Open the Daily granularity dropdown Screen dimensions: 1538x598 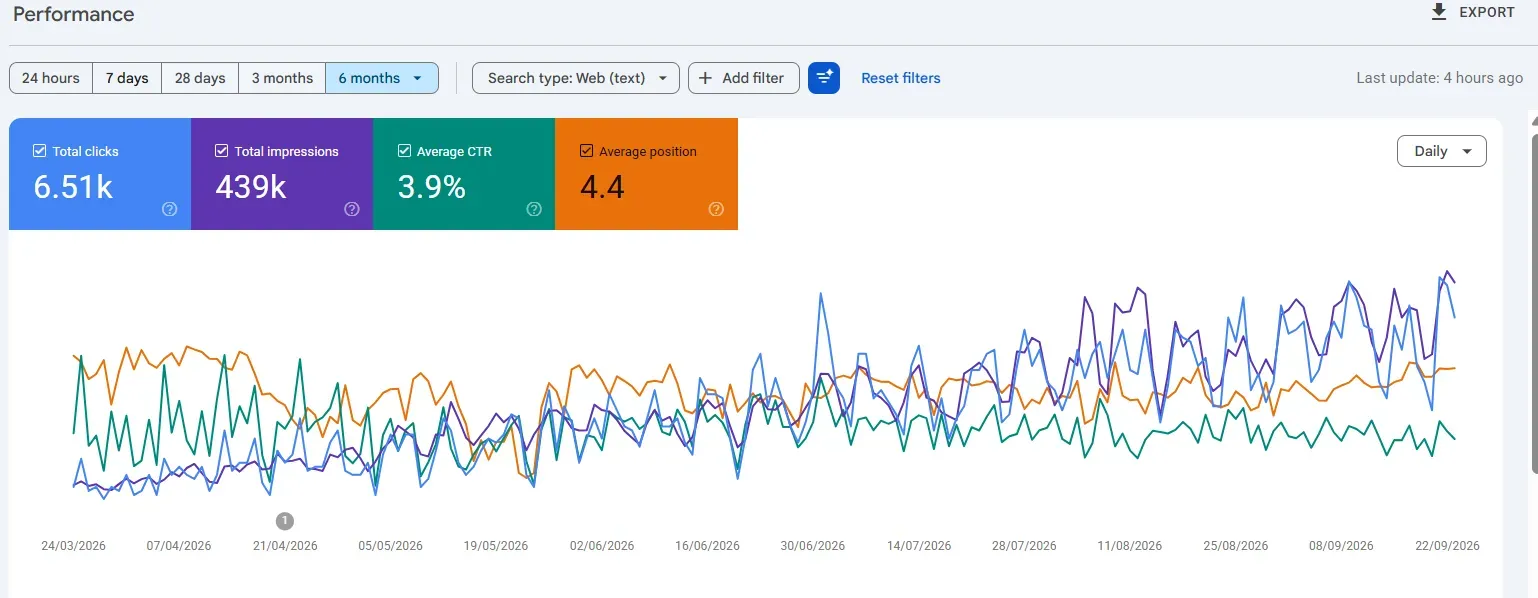1442,151
